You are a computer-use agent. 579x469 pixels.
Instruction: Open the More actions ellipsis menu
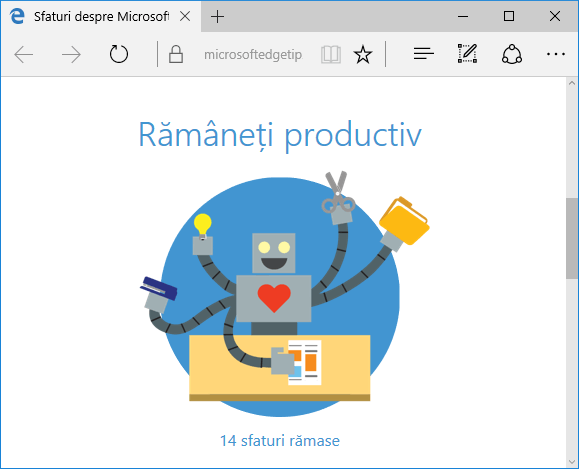point(556,54)
